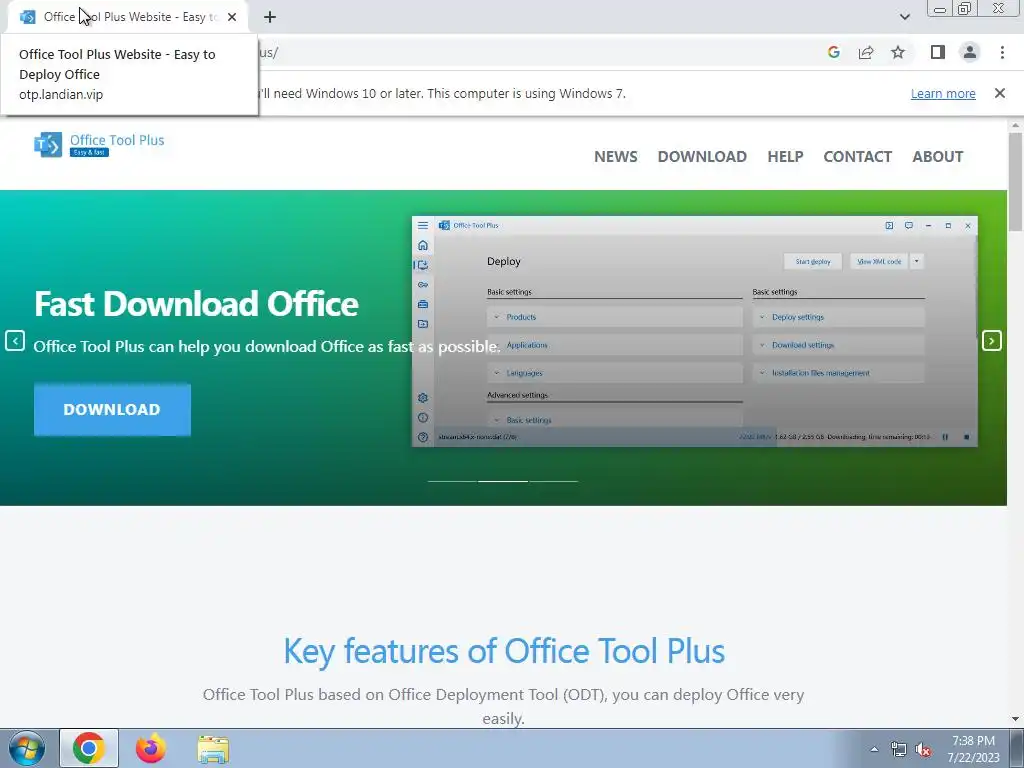Viewport: 1024px width, 768px height.
Task: Bookmark this page with the star icon
Action: pyautogui.click(x=898, y=52)
